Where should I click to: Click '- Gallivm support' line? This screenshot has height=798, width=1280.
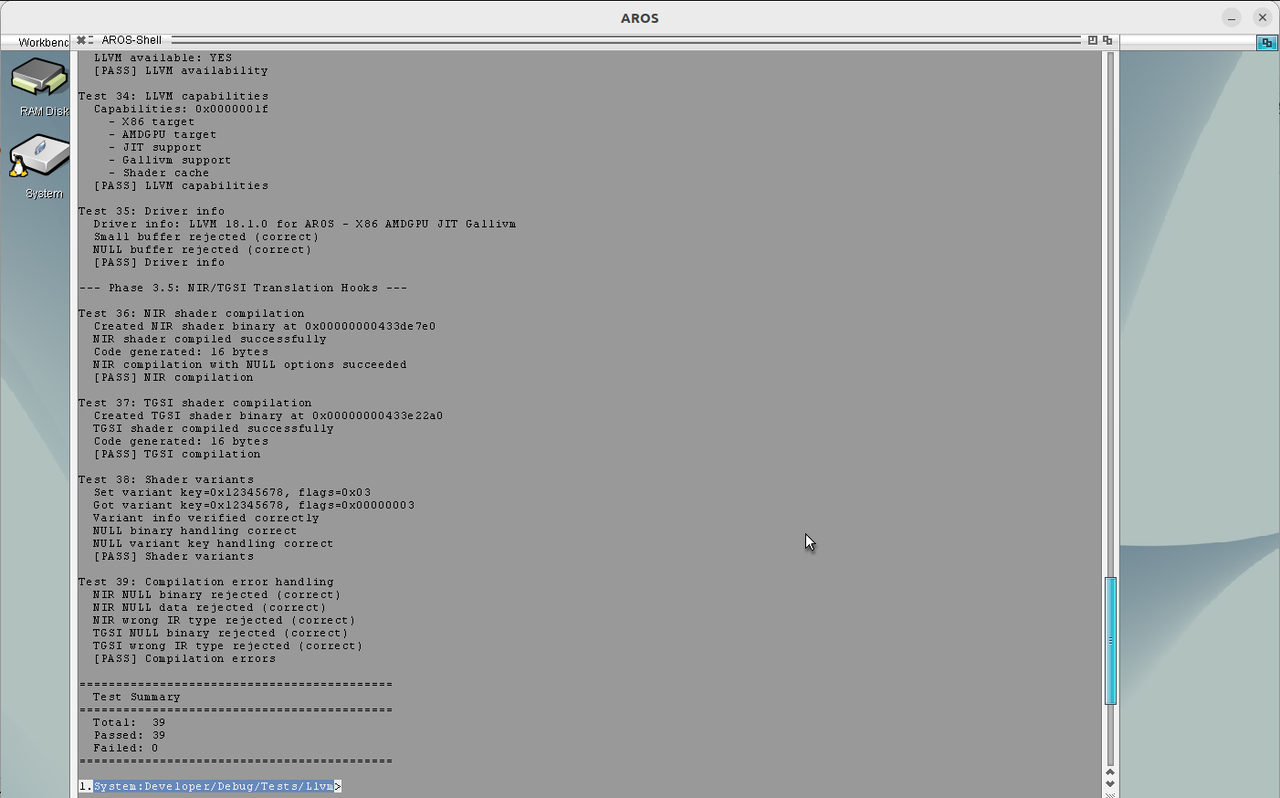169,160
